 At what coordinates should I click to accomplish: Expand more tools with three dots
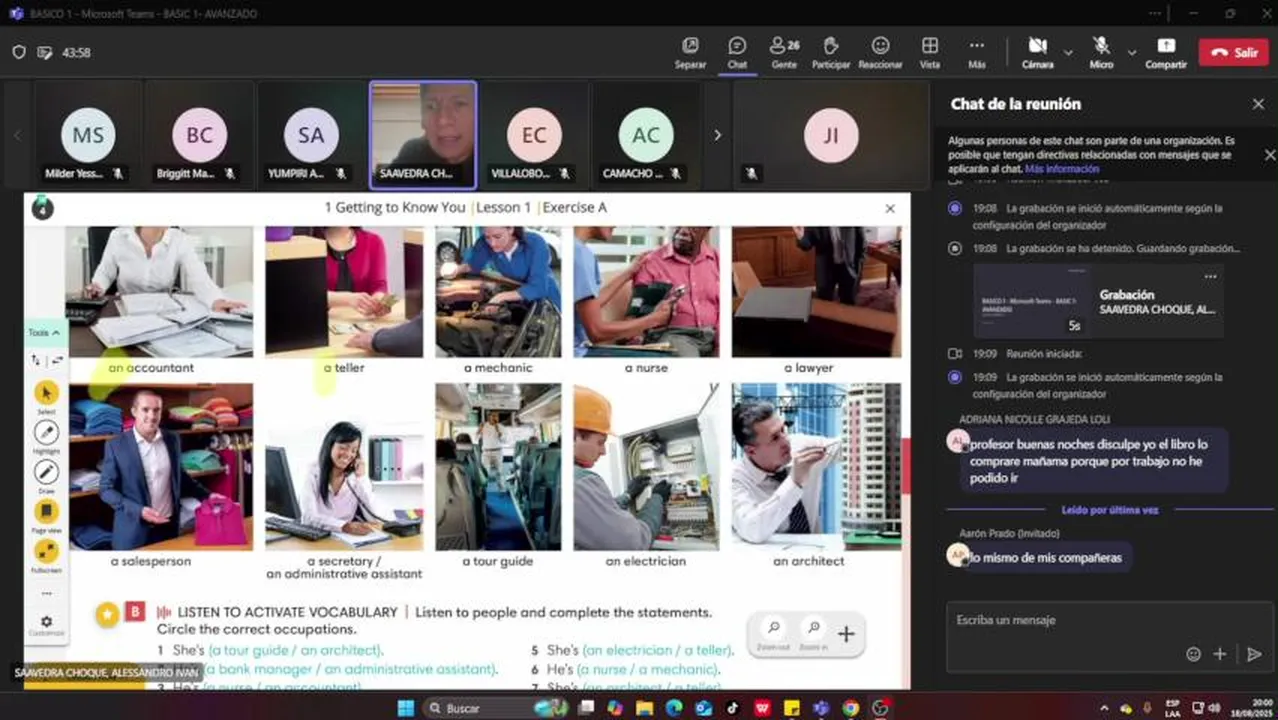point(46,594)
